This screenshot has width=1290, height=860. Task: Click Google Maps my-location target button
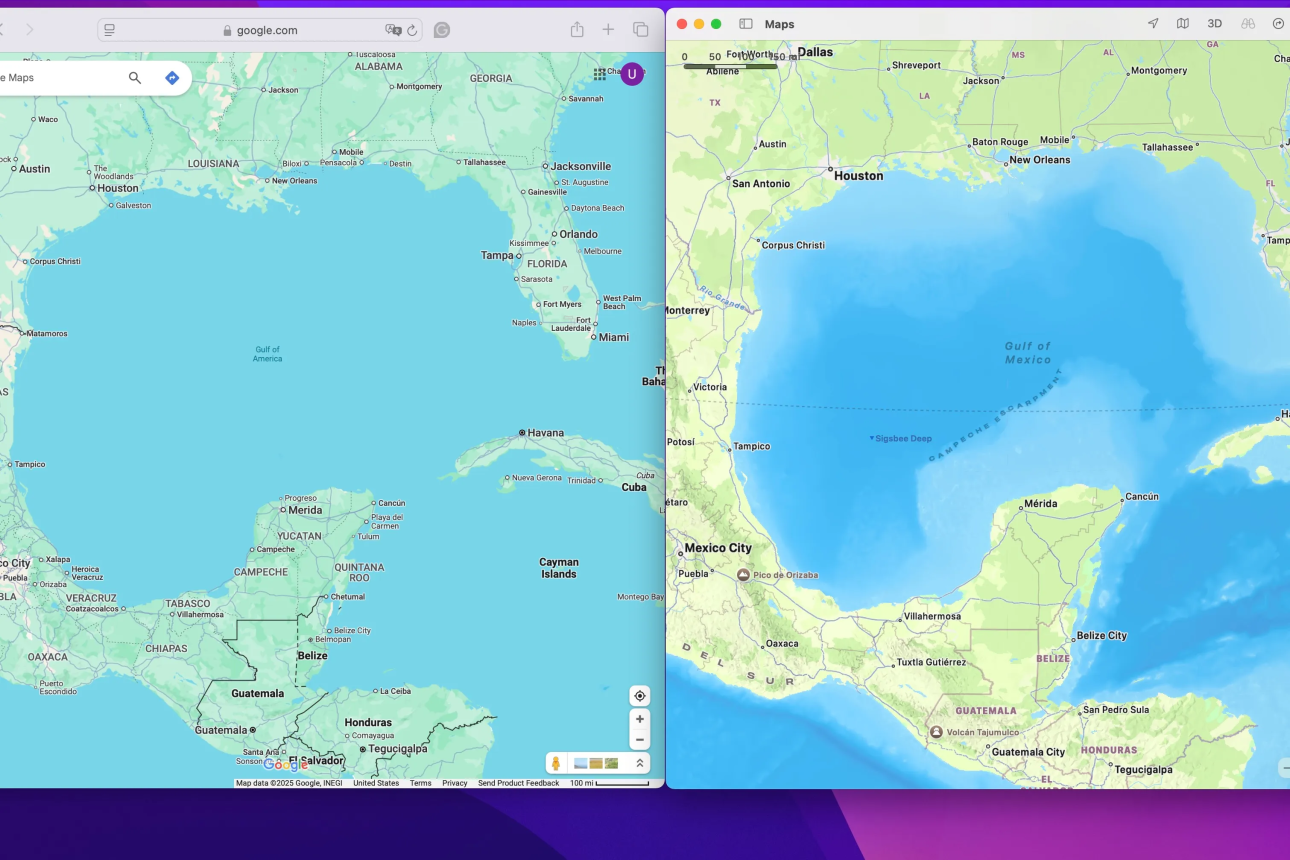(640, 696)
